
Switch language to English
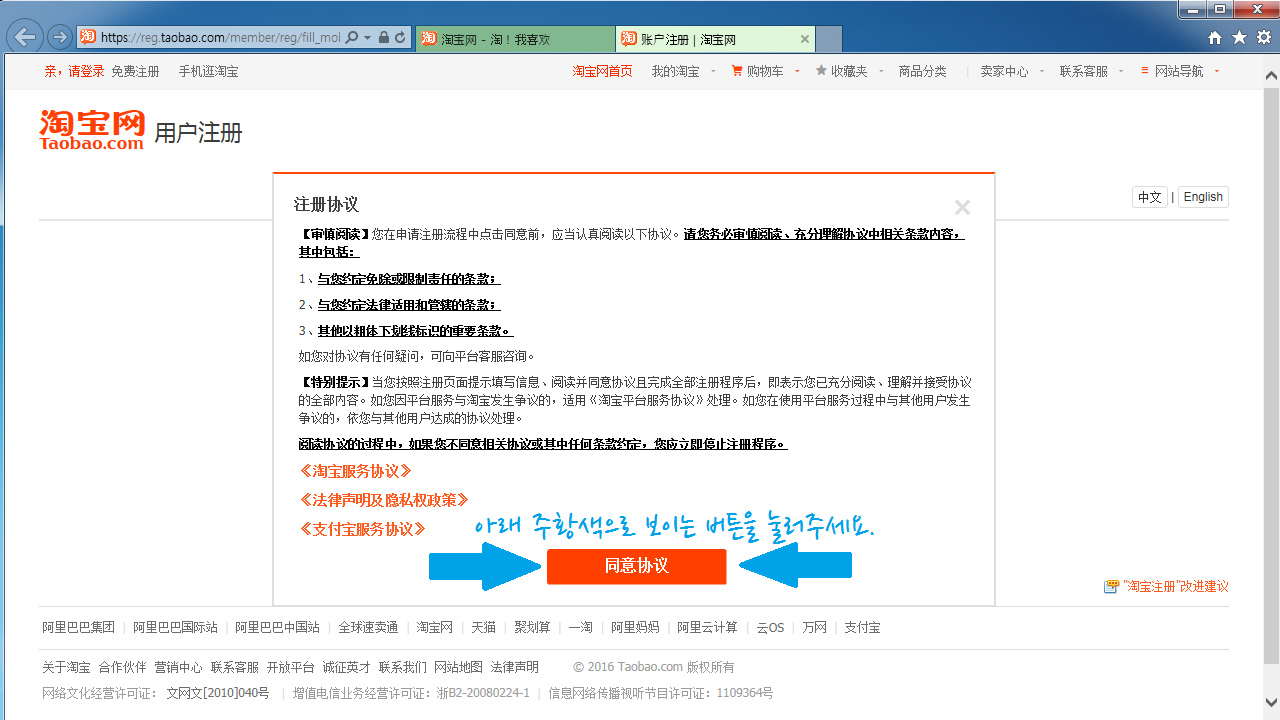pyautogui.click(x=1203, y=197)
